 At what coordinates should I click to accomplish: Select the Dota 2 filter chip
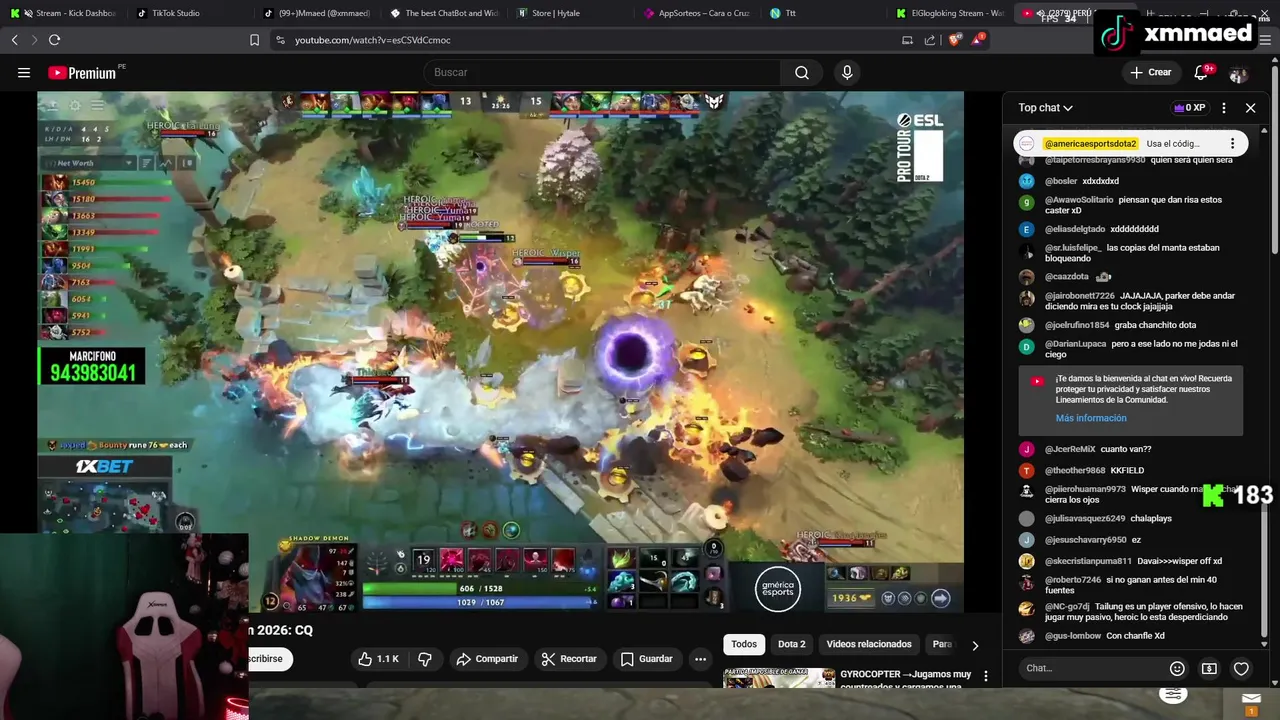(791, 644)
